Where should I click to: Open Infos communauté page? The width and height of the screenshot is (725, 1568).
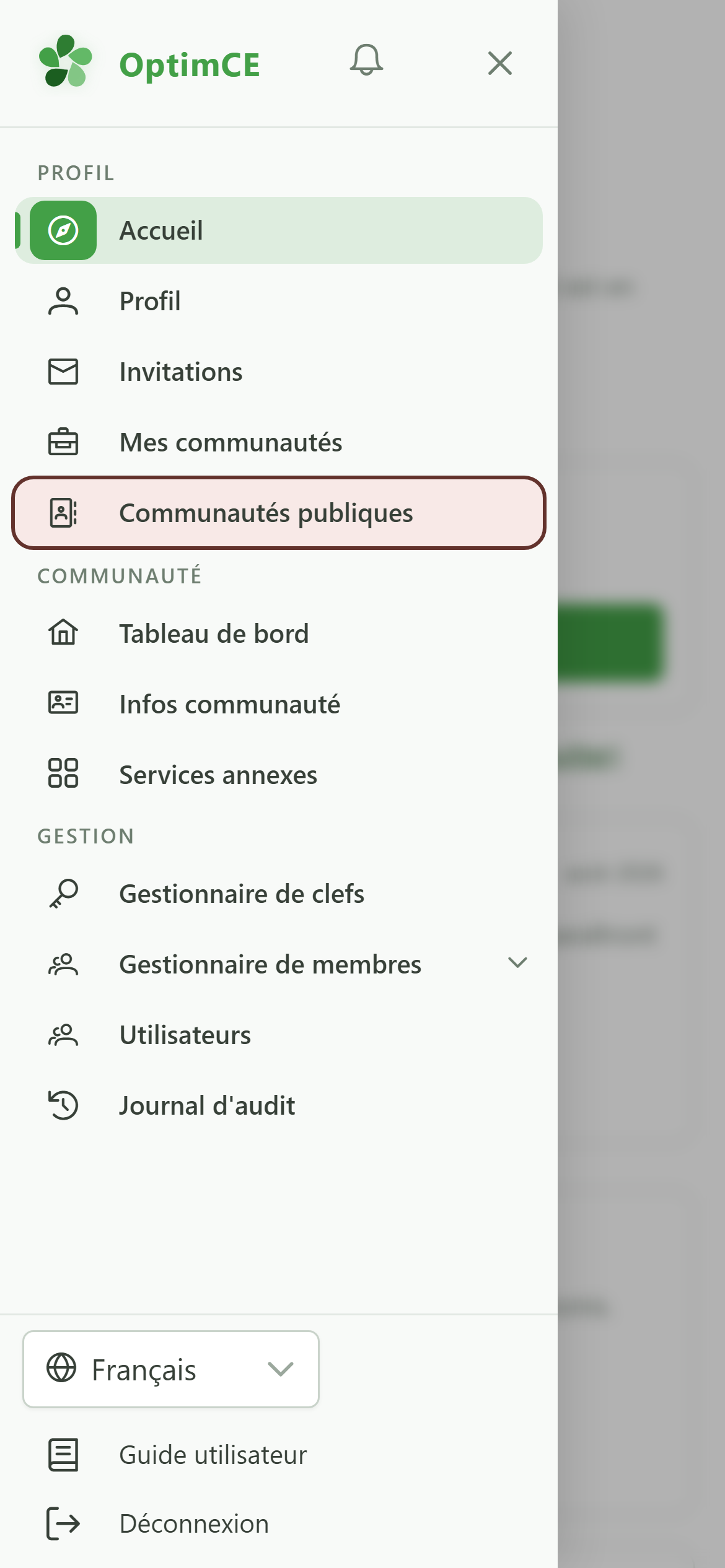click(x=279, y=704)
